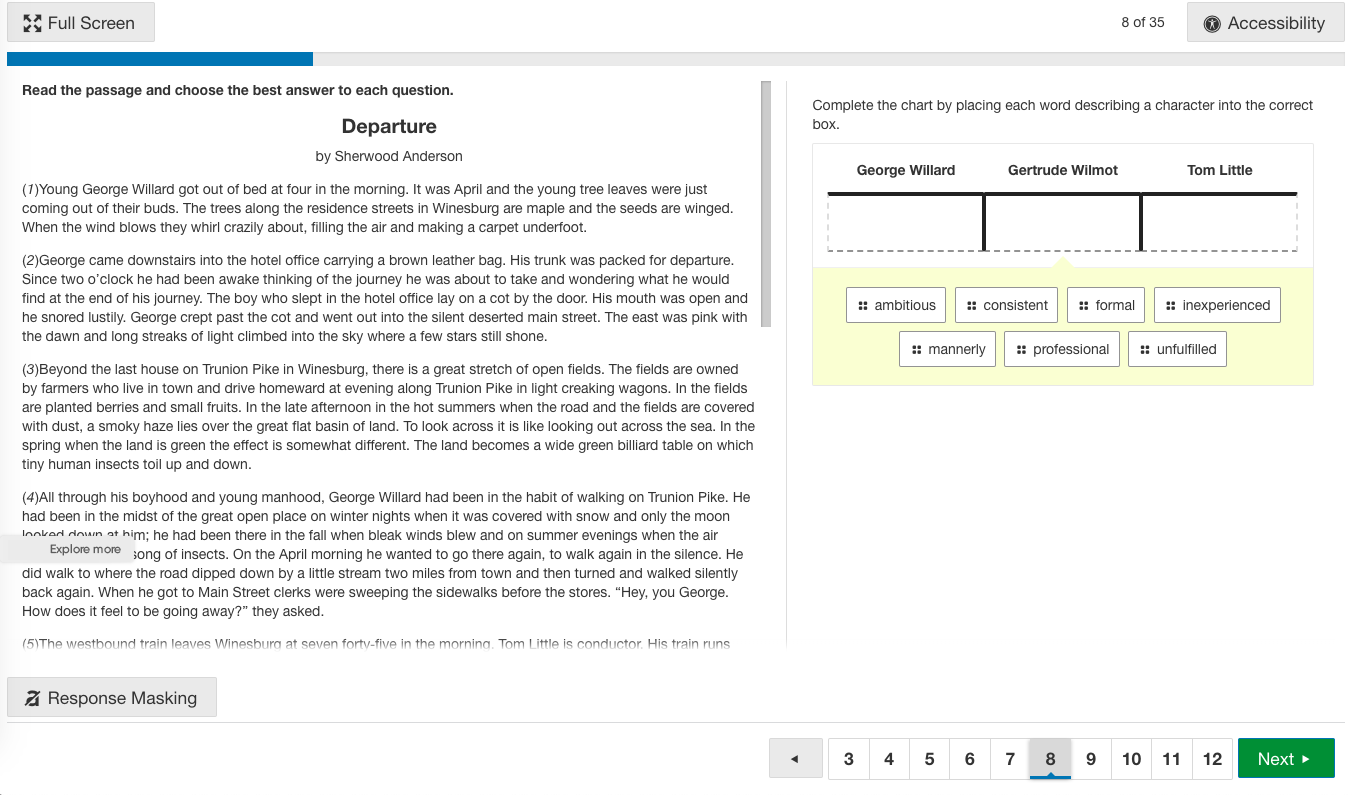The image size is (1352, 795).
Task: Click the drag handle on the inexperienced chip
Action: (1171, 306)
